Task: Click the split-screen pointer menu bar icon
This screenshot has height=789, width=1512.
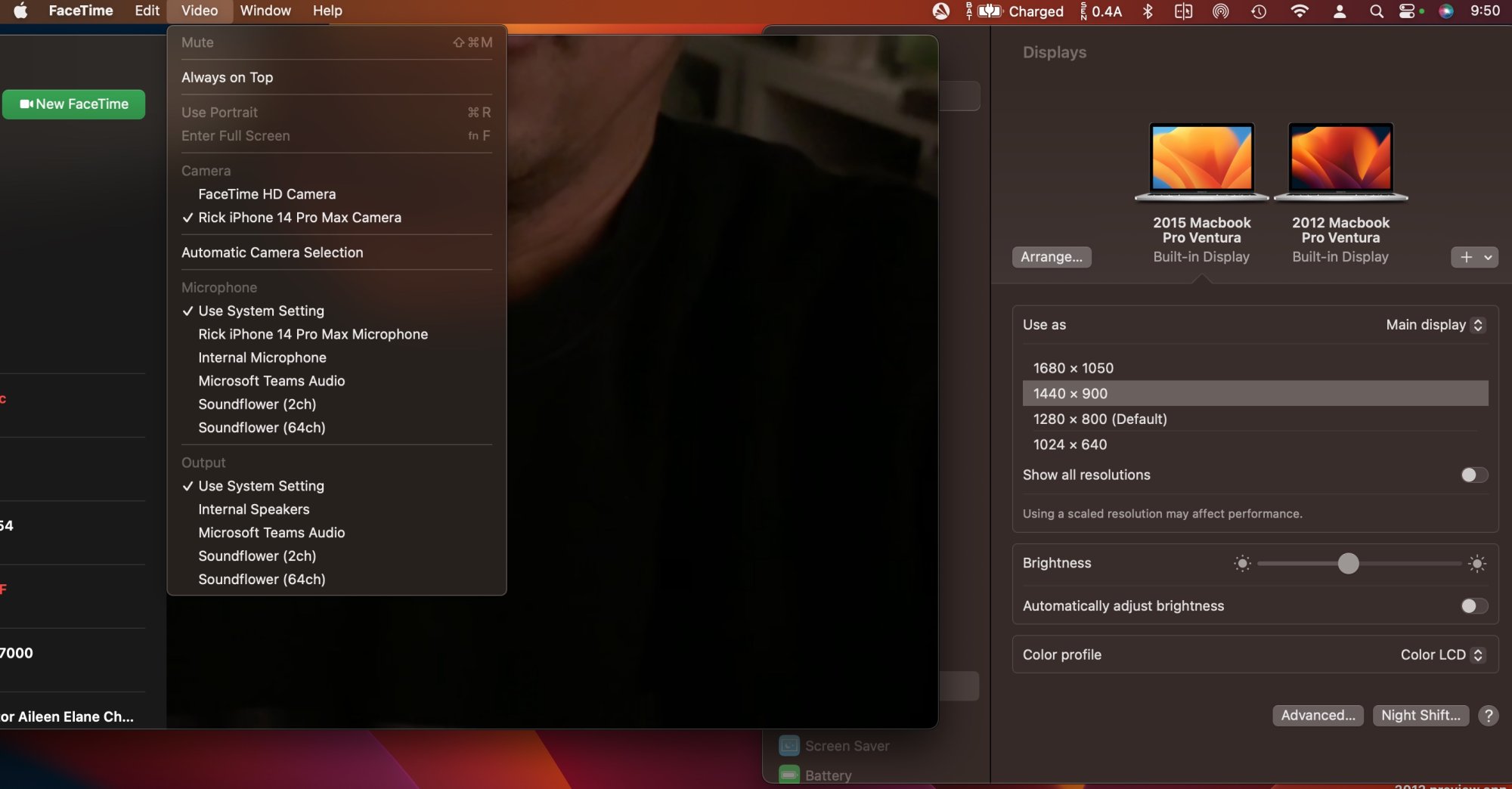Action: pyautogui.click(x=1183, y=11)
